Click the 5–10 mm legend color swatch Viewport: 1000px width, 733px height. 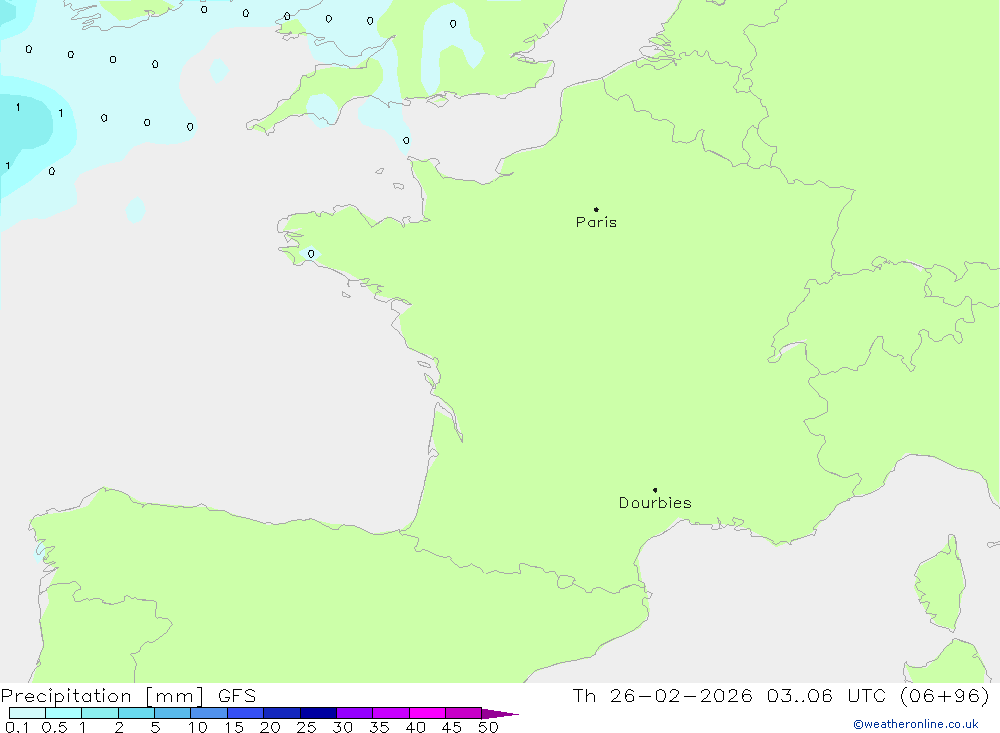point(173,713)
